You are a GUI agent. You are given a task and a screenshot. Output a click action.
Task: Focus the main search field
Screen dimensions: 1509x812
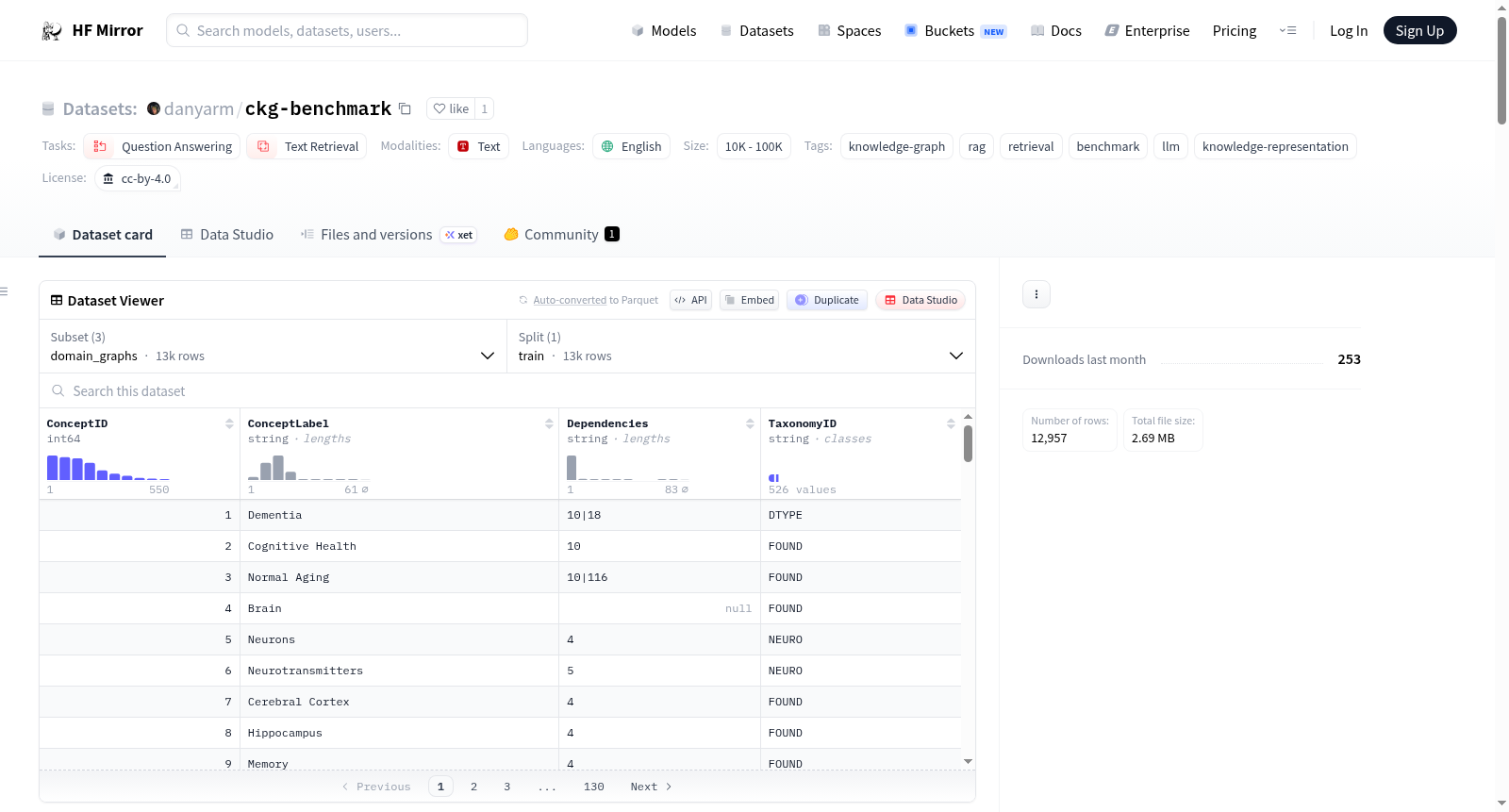pos(347,30)
